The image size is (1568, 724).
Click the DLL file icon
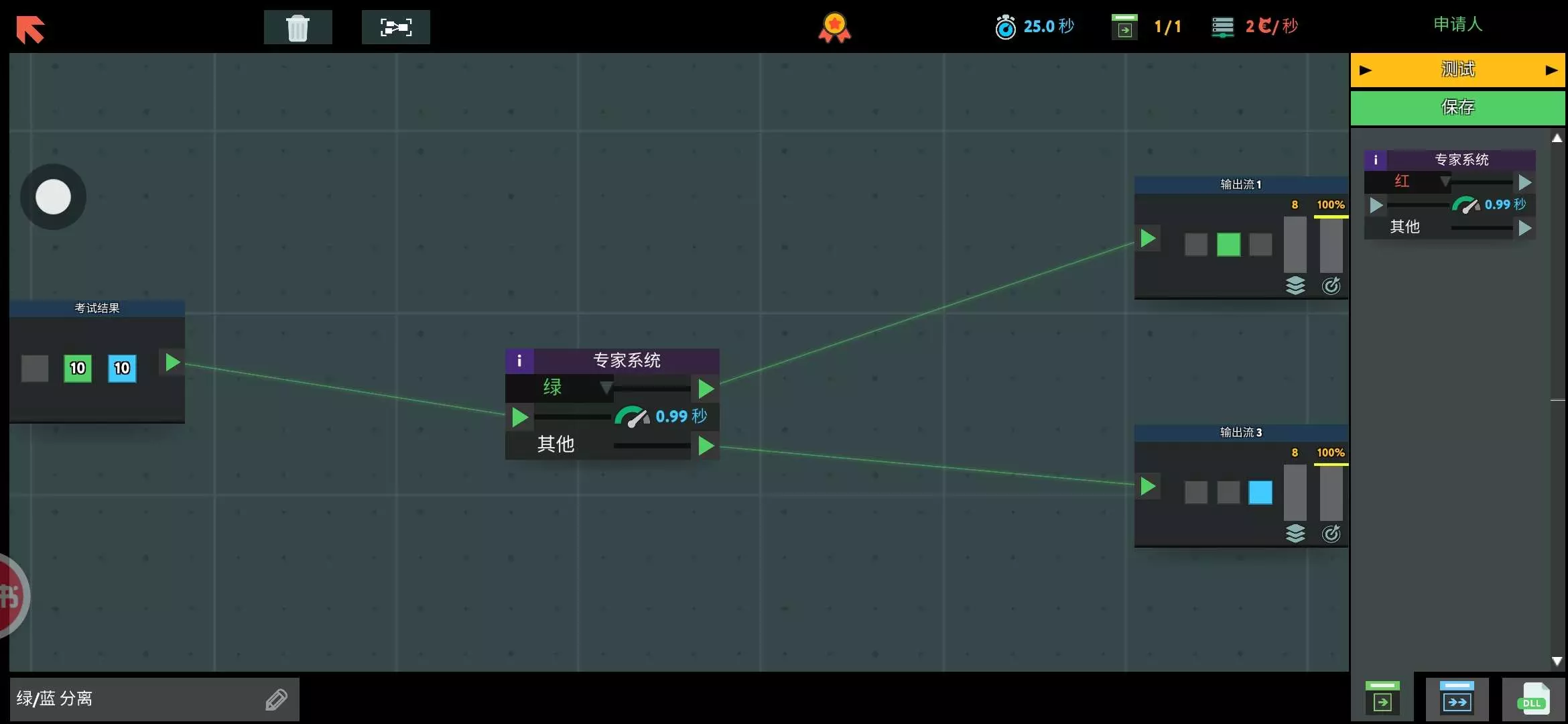[1533, 700]
